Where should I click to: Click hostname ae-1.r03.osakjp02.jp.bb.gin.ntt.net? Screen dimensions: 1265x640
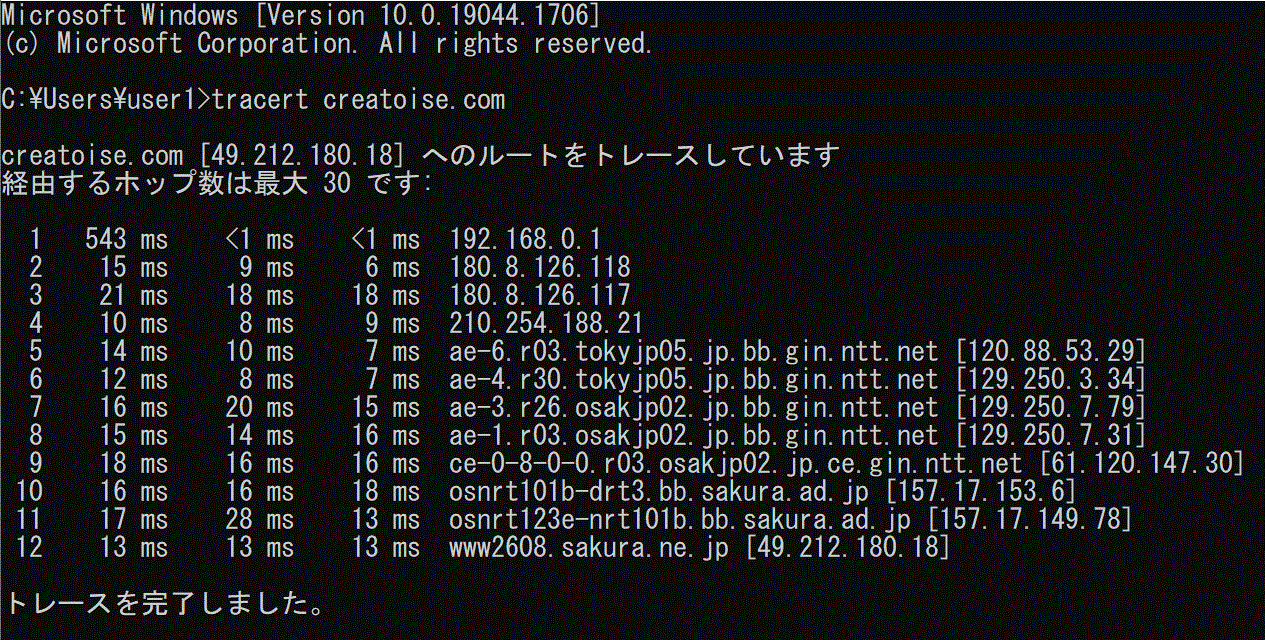point(695,436)
